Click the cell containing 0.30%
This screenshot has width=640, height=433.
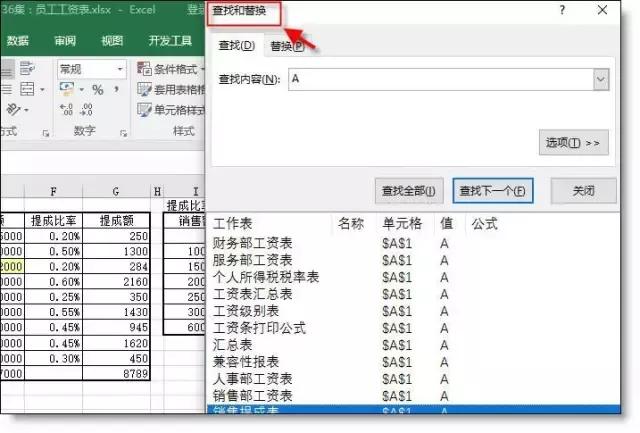(53, 358)
